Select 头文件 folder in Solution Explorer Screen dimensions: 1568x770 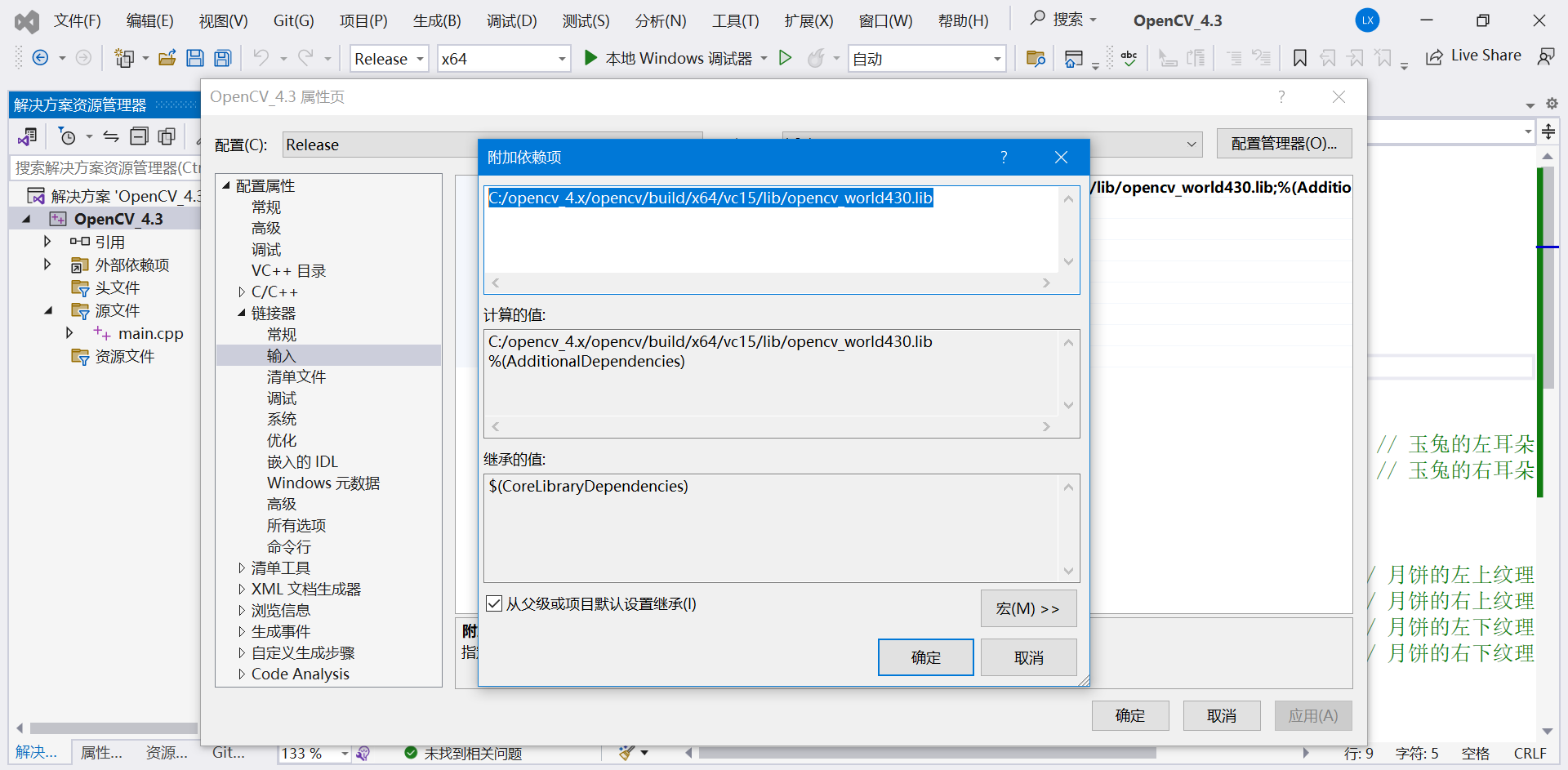117,287
